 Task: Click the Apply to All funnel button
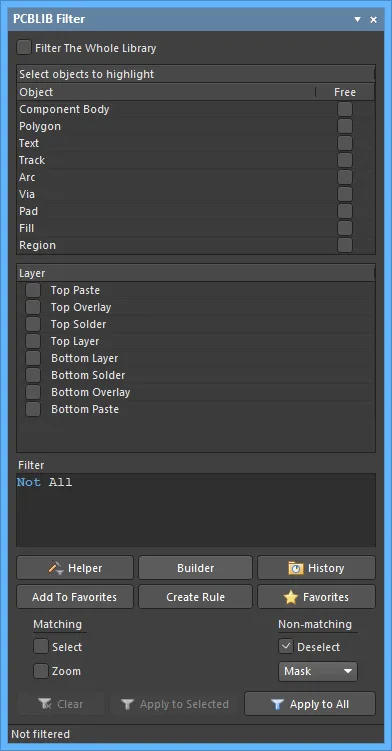click(310, 704)
